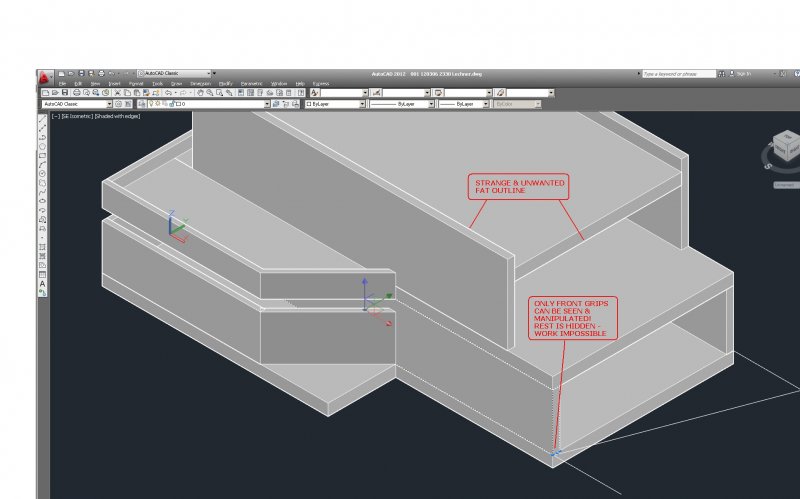800x499 pixels.
Task: Select the Revision Cloud tool
Action: (x=42, y=183)
